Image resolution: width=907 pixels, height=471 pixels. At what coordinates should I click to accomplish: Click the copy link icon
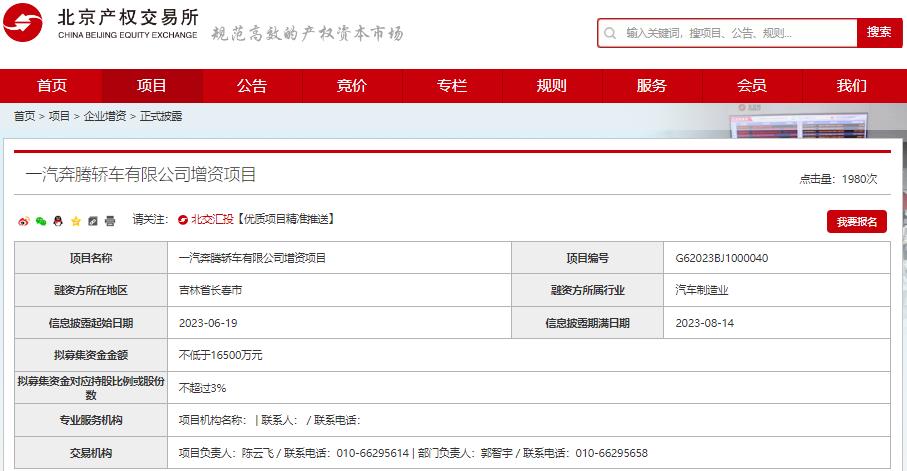92,220
